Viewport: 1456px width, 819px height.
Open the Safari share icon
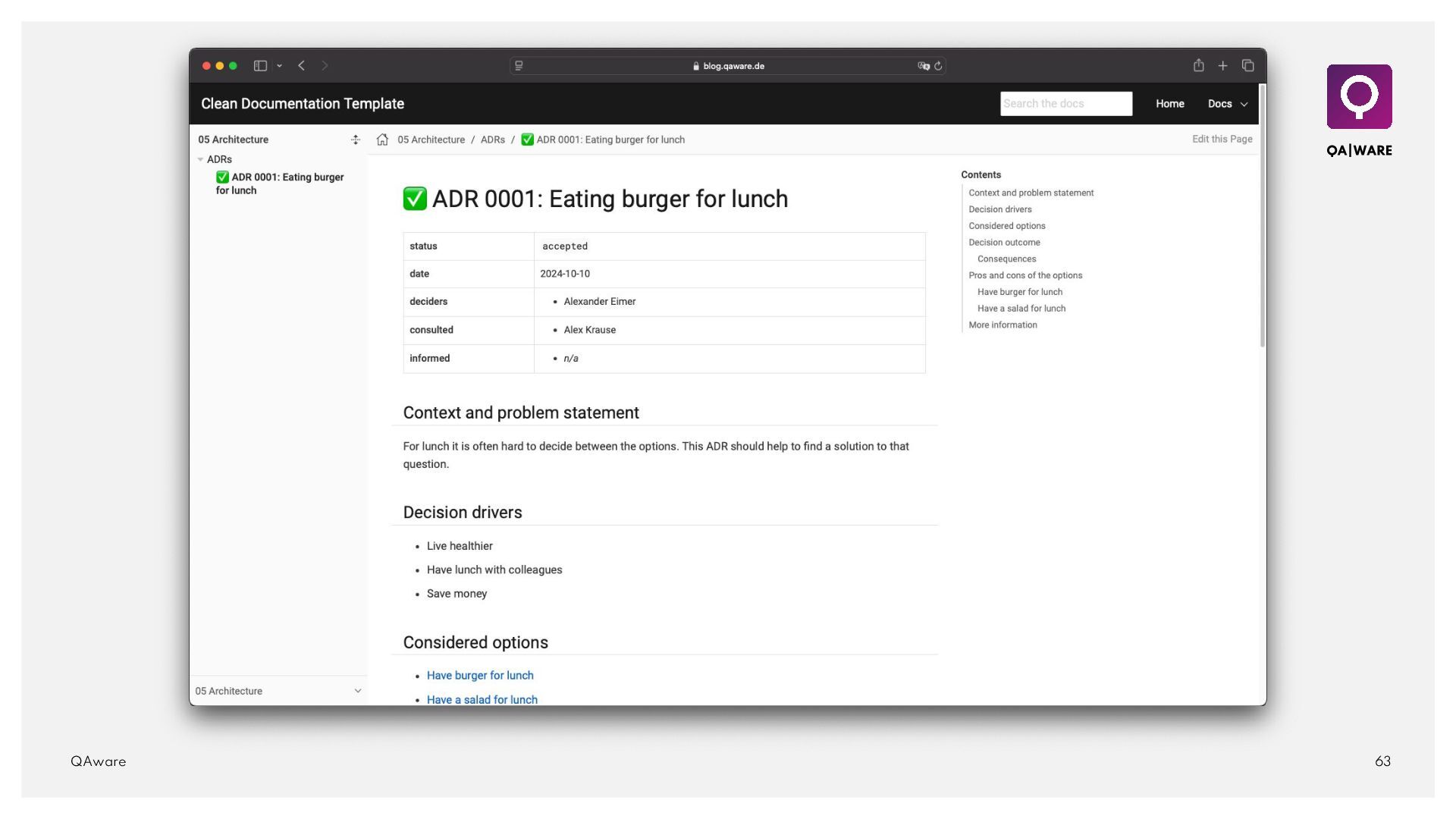(x=1199, y=65)
